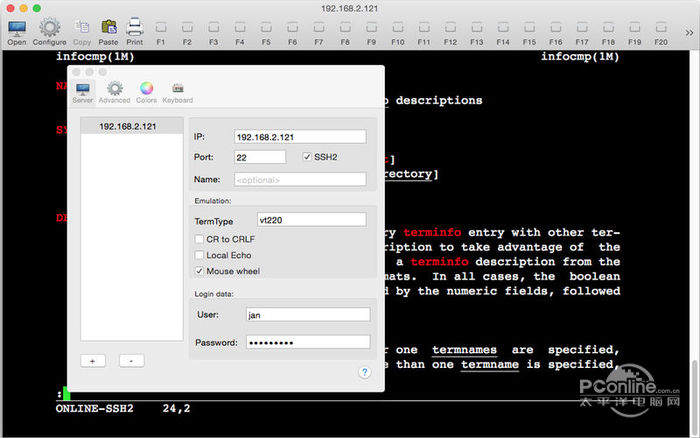The width and height of the screenshot is (700, 438).
Task: Uncheck the Mouse wheel option
Action: click(199, 271)
